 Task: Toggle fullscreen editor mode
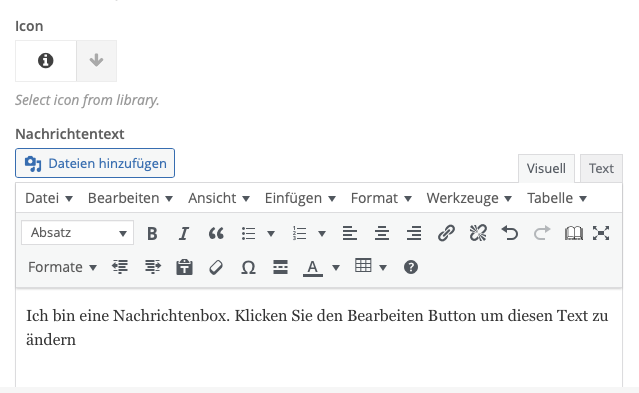pos(601,233)
